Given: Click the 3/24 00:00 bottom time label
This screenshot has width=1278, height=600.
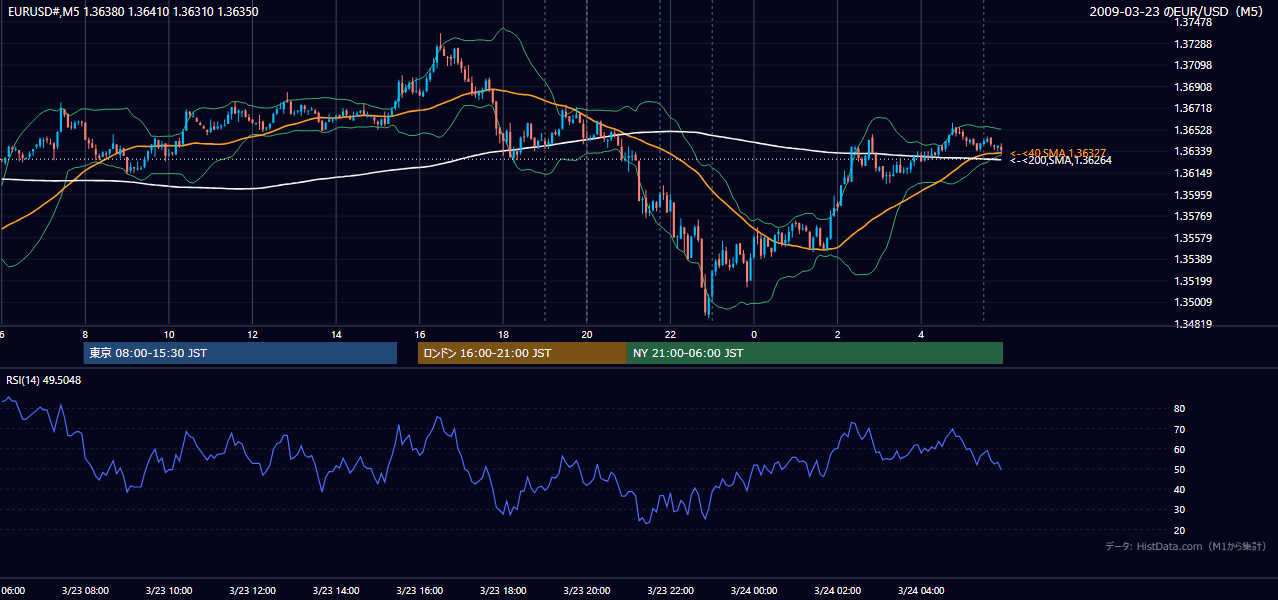Looking at the screenshot, I should (754, 591).
